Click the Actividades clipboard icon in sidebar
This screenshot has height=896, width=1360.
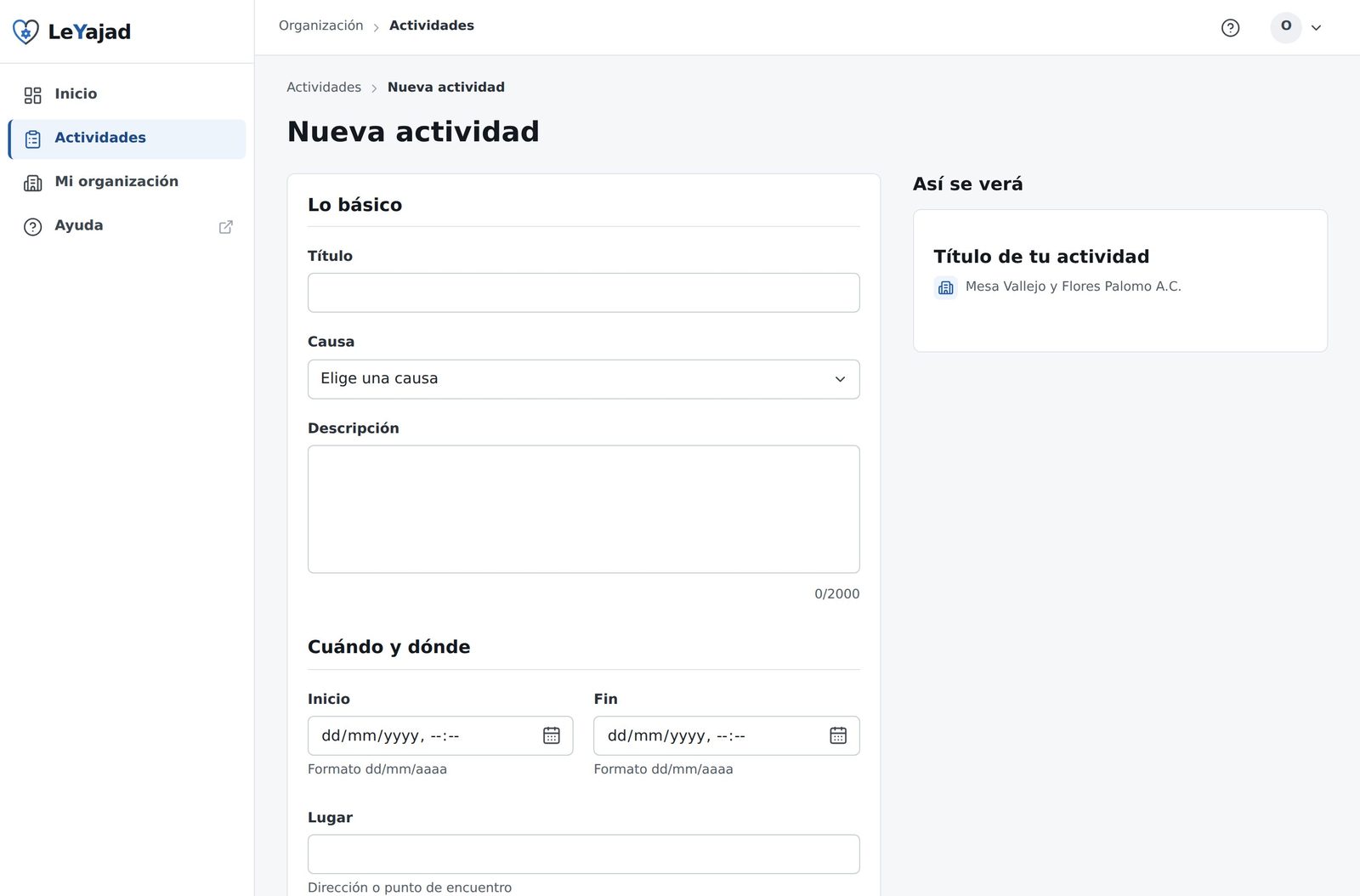coord(32,139)
